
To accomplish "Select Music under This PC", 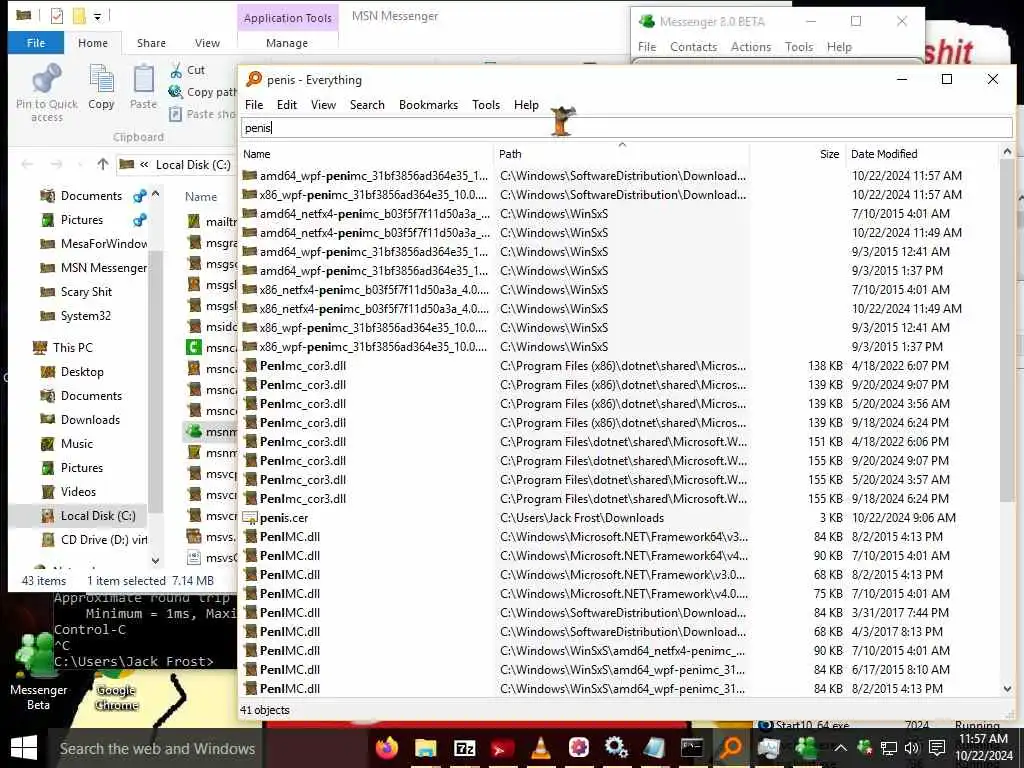I will pyautogui.click(x=77, y=444).
